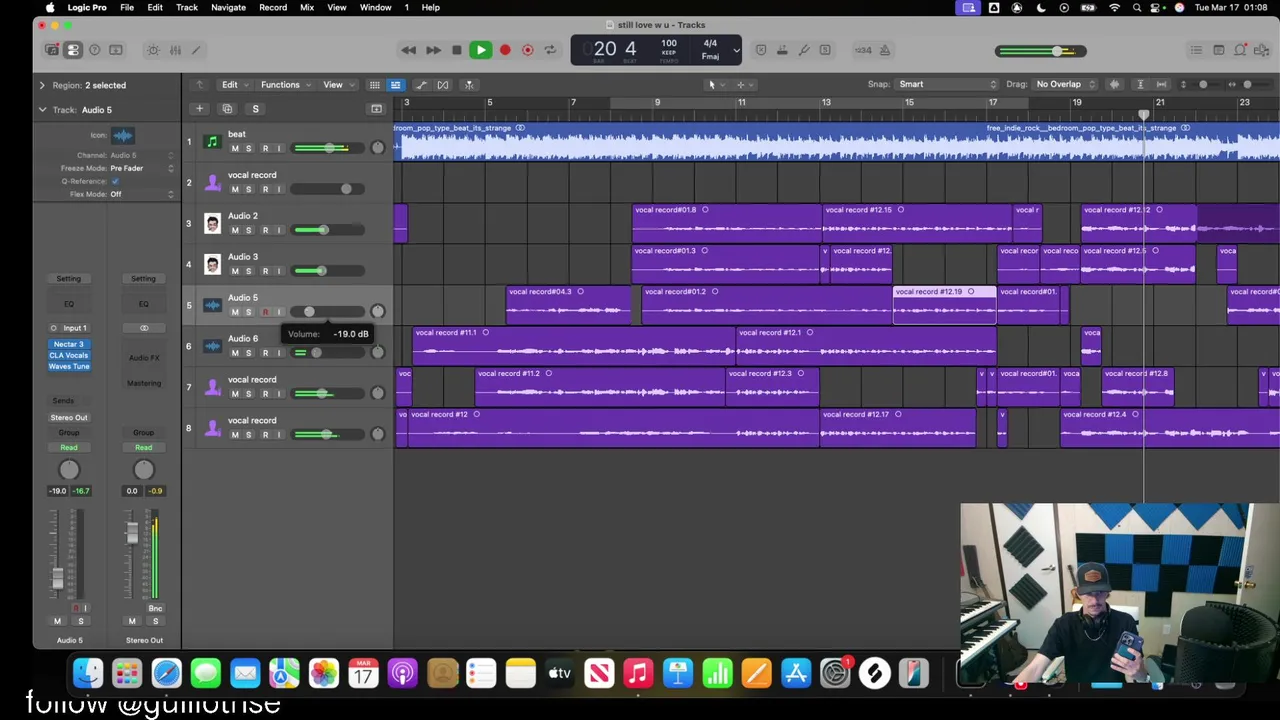The height and width of the screenshot is (720, 1280).
Task: Open the Record menu
Action: [273, 7]
